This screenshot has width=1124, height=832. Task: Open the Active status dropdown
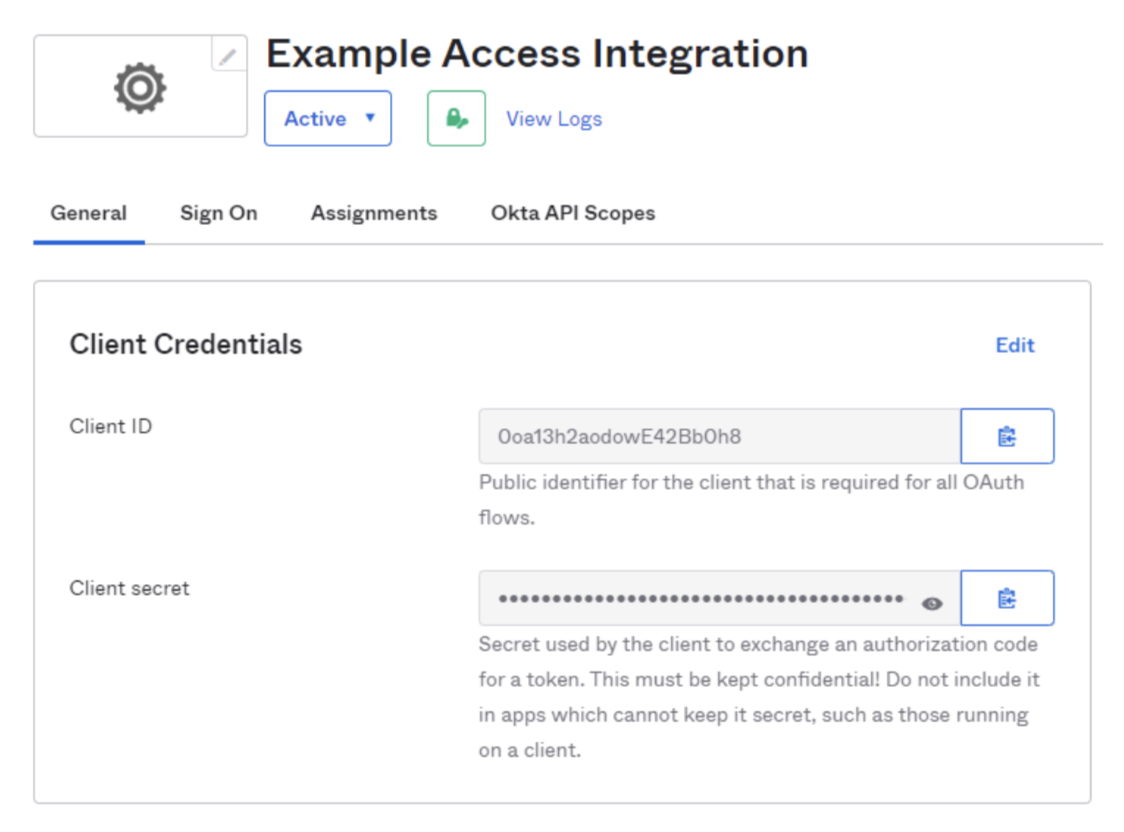pos(327,118)
